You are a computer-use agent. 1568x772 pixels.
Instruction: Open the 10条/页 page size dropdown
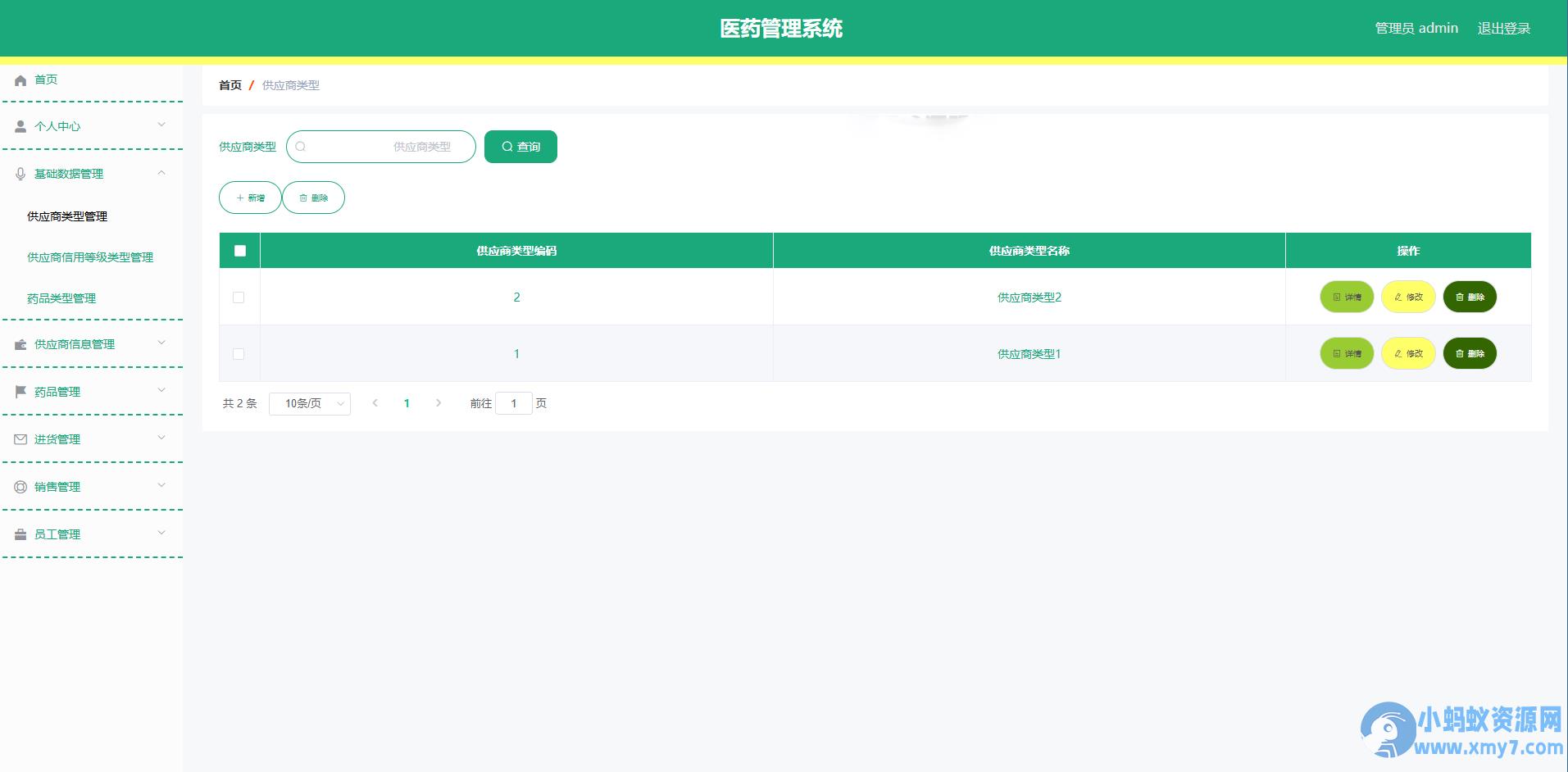[310, 403]
